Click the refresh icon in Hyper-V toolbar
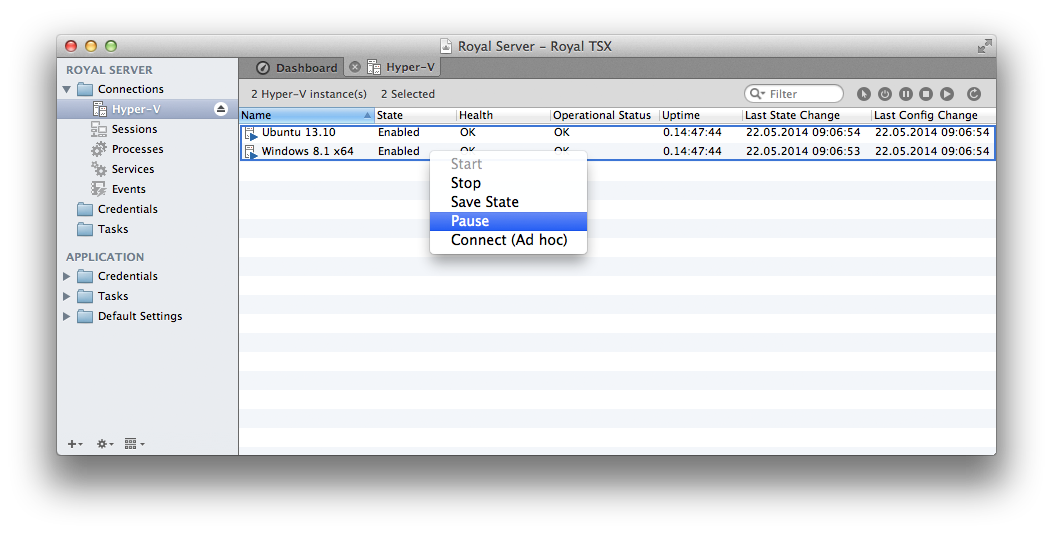This screenshot has height=534, width=1053. [974, 94]
